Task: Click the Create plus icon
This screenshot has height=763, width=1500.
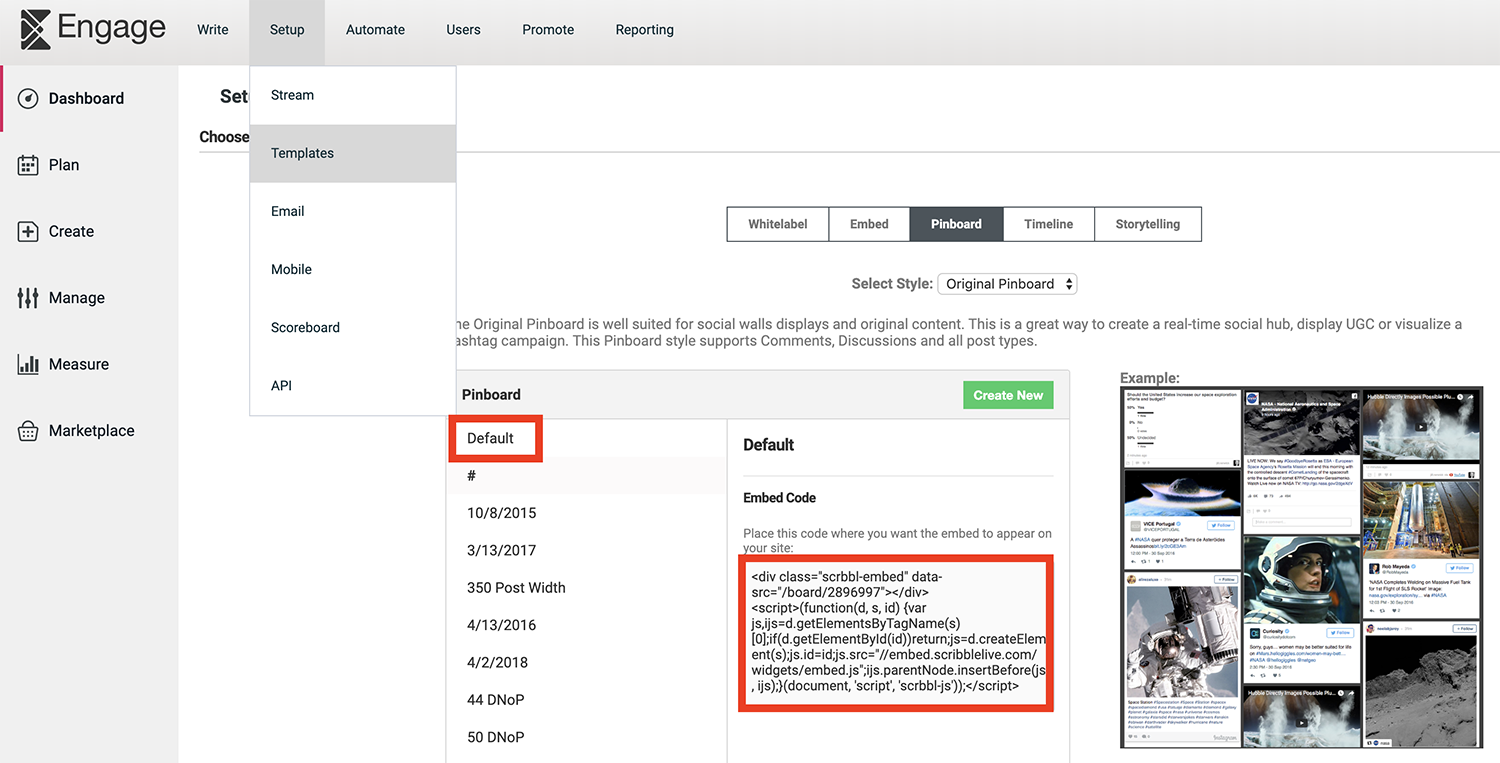Action: click(28, 231)
